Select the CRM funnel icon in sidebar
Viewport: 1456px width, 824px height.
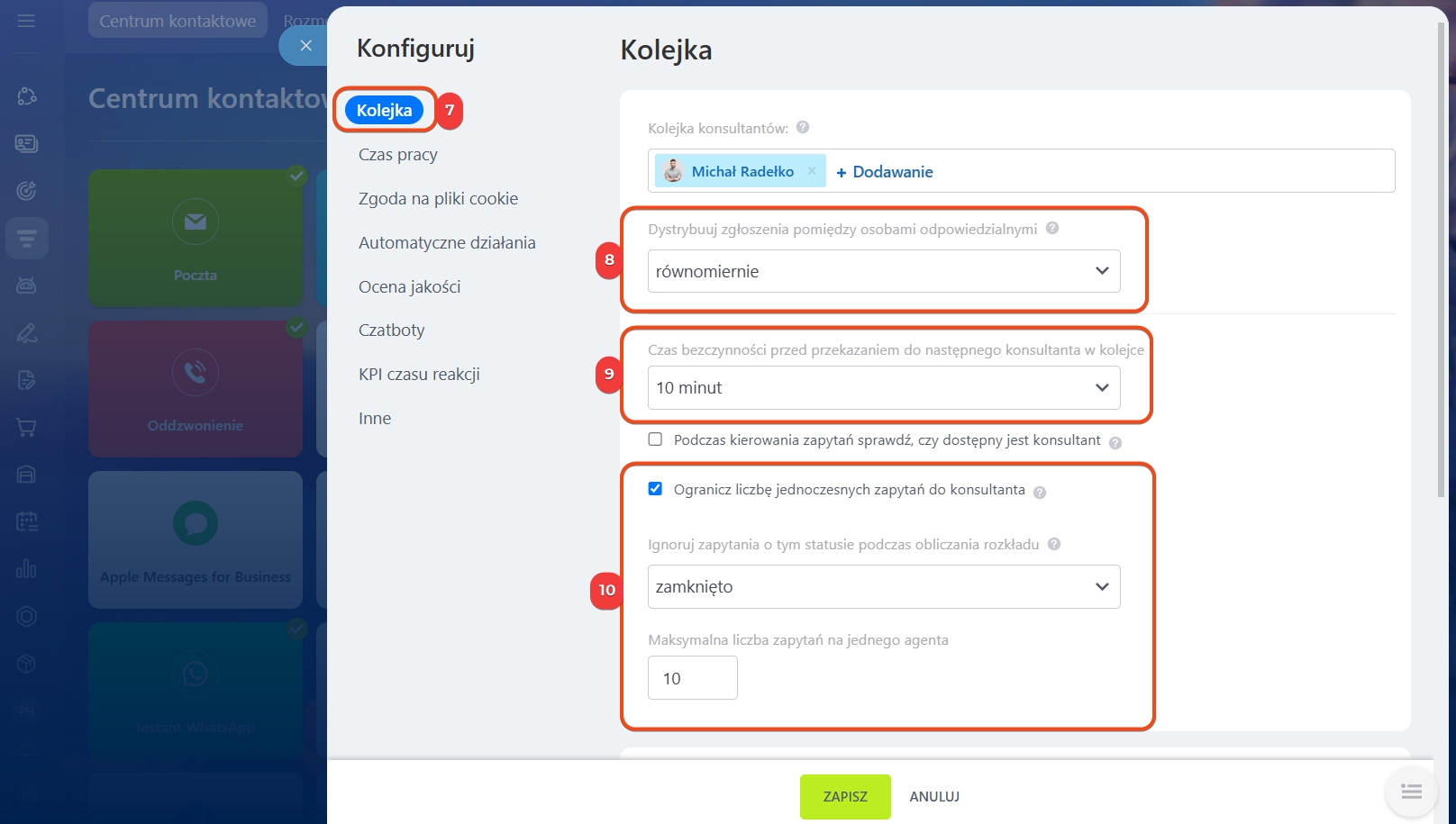click(26, 239)
